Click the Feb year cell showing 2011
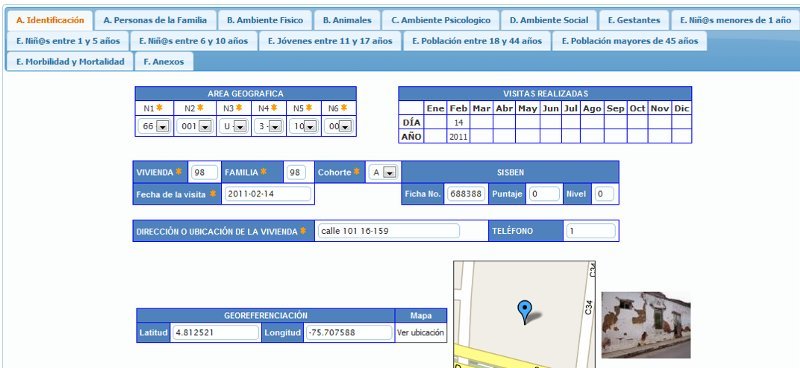 (x=459, y=137)
